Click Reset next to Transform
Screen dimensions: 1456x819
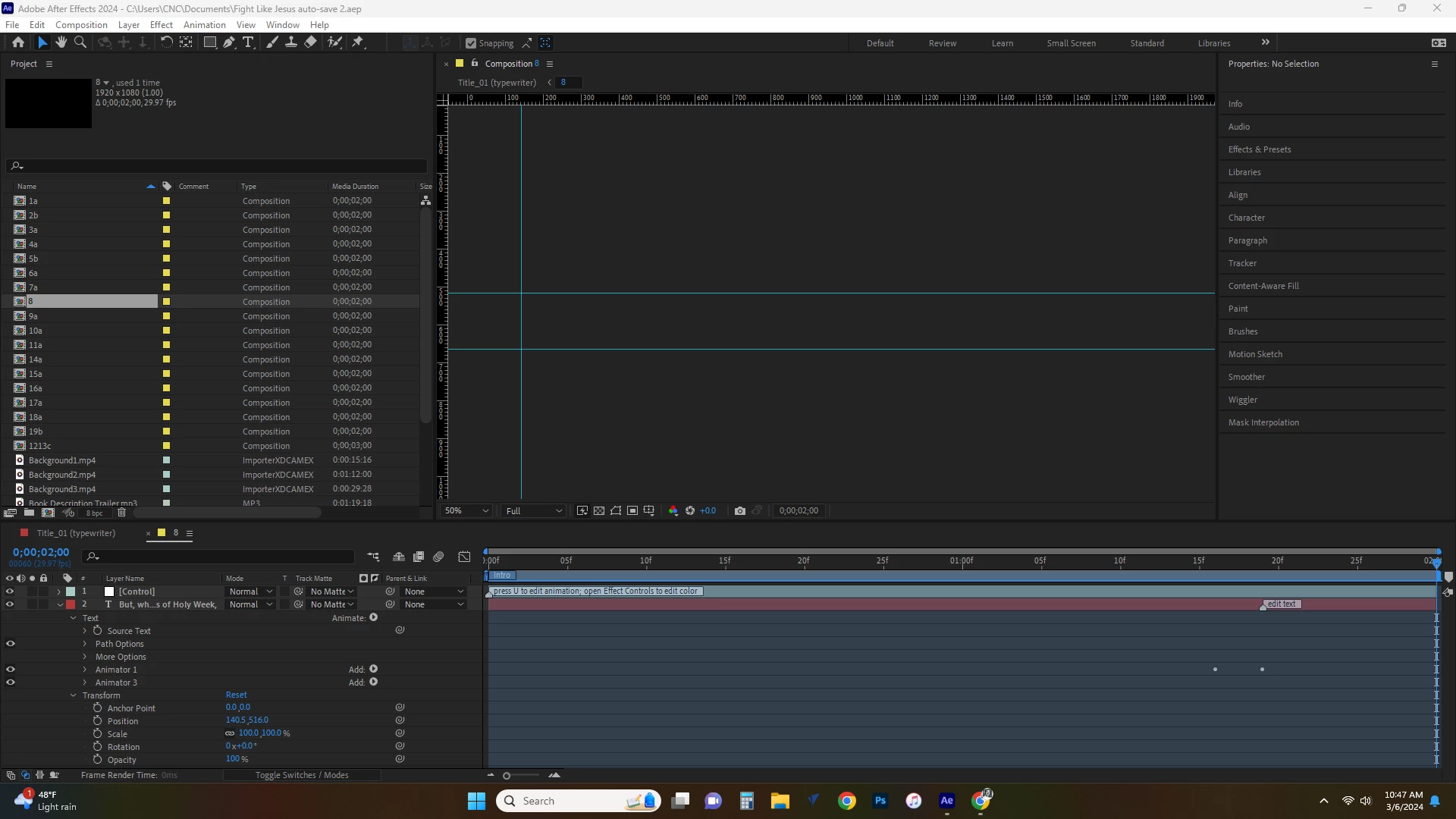coord(236,695)
